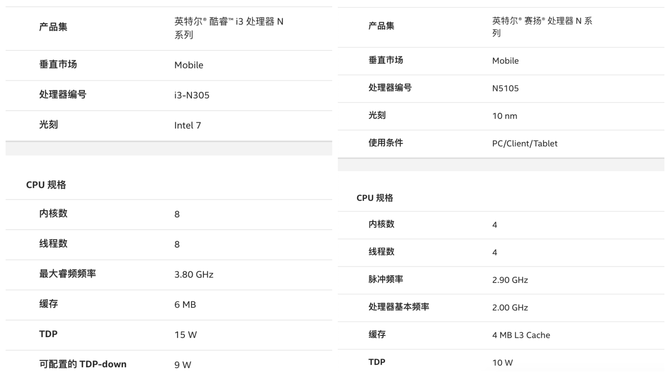Click the i3-N305 processor number value
The image size is (670, 377).
[x=192, y=95]
